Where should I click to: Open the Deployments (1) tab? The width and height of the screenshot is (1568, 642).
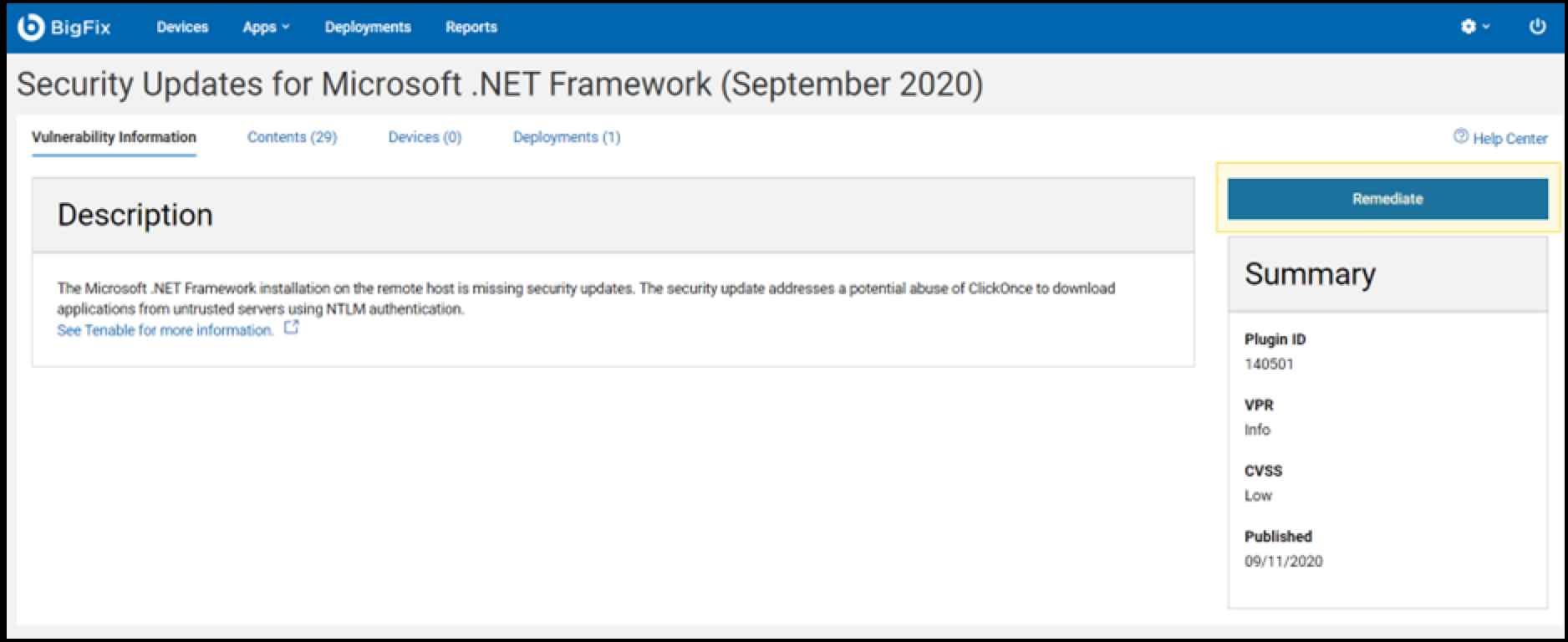click(x=567, y=137)
